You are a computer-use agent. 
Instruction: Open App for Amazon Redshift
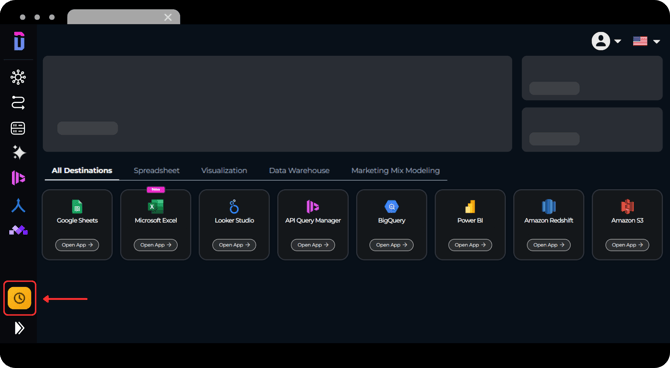click(549, 245)
